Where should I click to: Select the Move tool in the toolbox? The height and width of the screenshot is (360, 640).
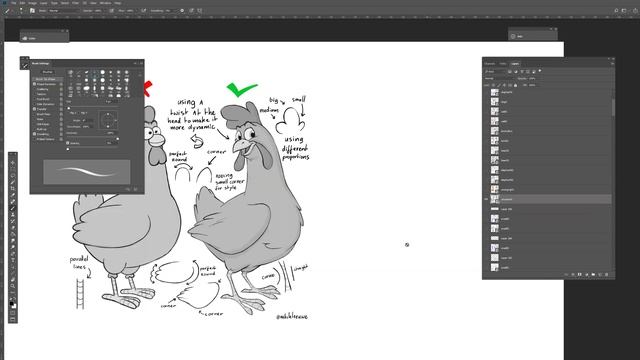pyautogui.click(x=13, y=163)
